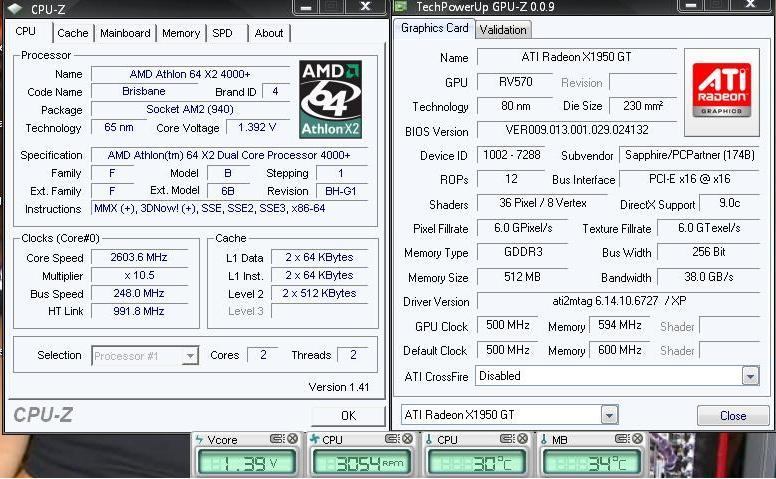The height and width of the screenshot is (479, 776).
Task: Click the Package value 'Socket AM2 (940)'
Action: (x=190, y=109)
